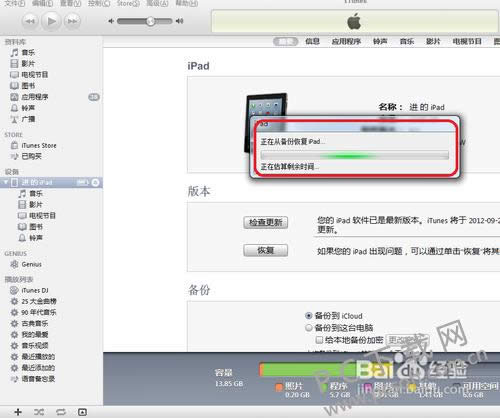Select 图书 in the library section
Image resolution: width=500 pixels, height=418 pixels.
[x=28, y=86]
